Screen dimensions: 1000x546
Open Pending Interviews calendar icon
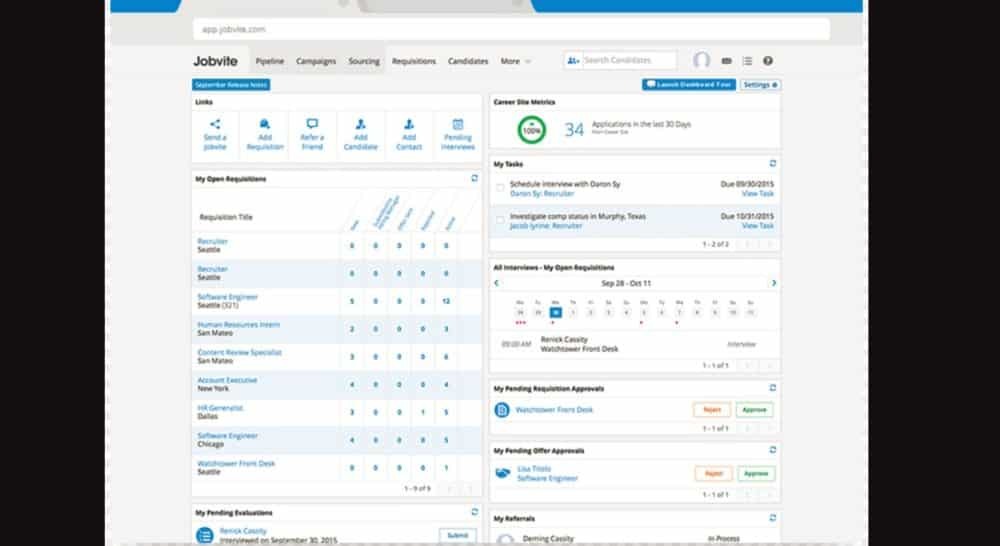458,124
